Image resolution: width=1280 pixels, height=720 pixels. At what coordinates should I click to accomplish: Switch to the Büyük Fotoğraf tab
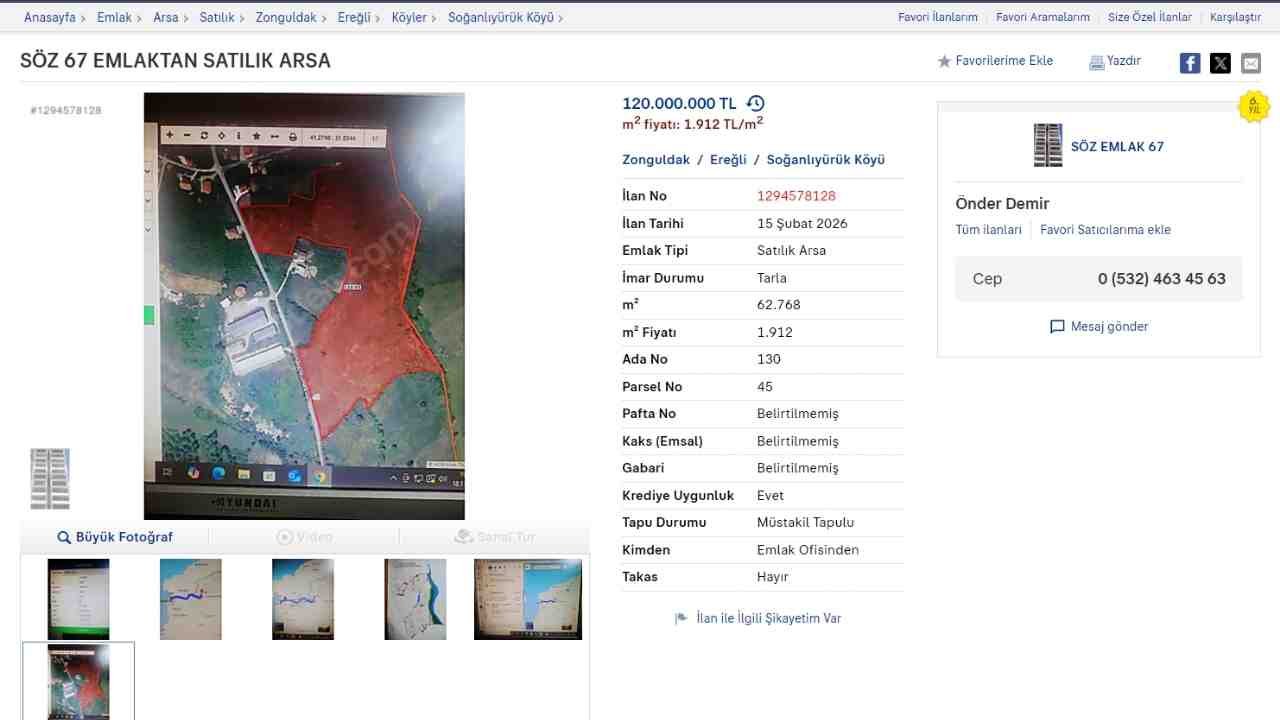point(115,537)
